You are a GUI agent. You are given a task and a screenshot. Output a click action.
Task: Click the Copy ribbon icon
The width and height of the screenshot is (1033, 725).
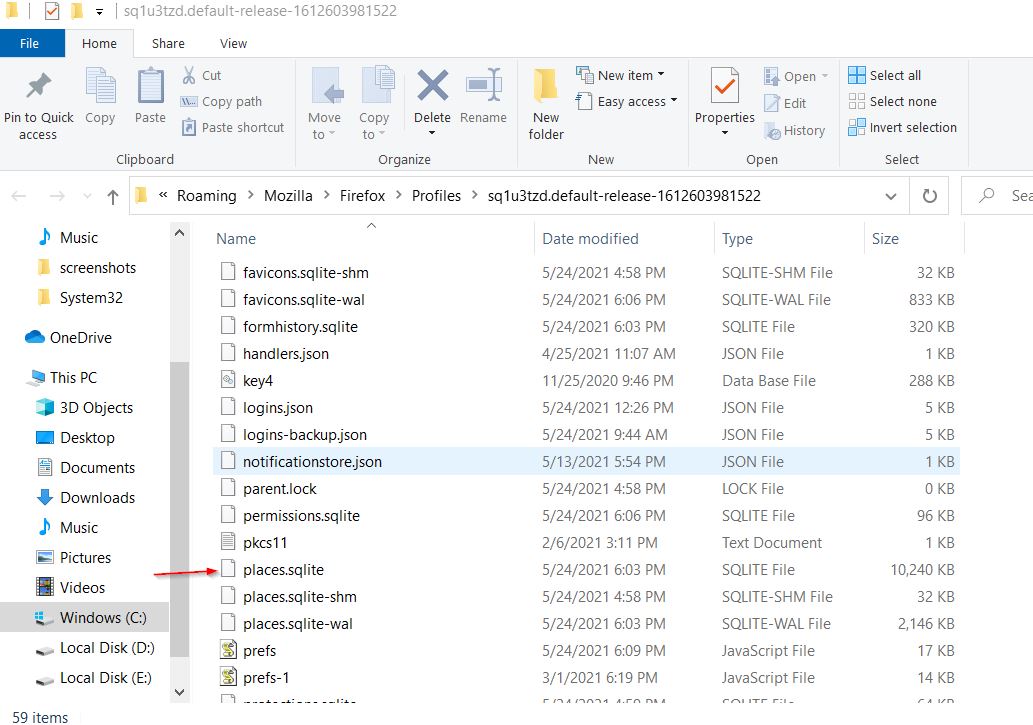coord(100,86)
